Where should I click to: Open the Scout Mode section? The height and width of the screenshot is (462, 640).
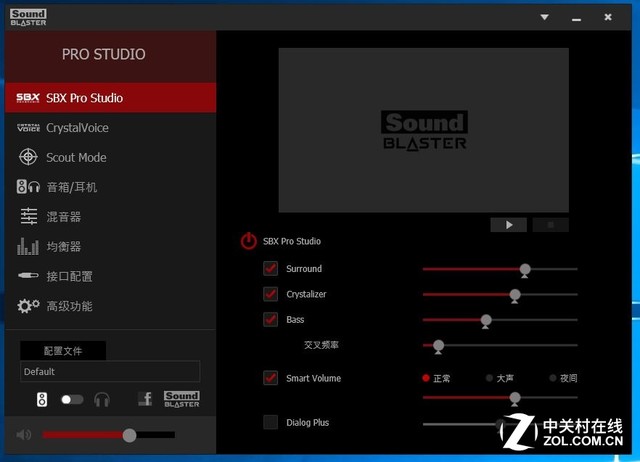pyautogui.click(x=111, y=158)
